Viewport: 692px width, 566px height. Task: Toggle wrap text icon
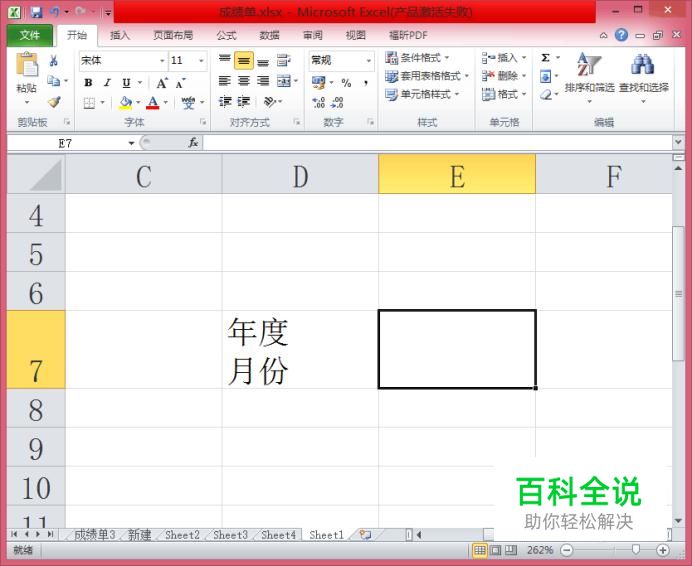coord(283,60)
